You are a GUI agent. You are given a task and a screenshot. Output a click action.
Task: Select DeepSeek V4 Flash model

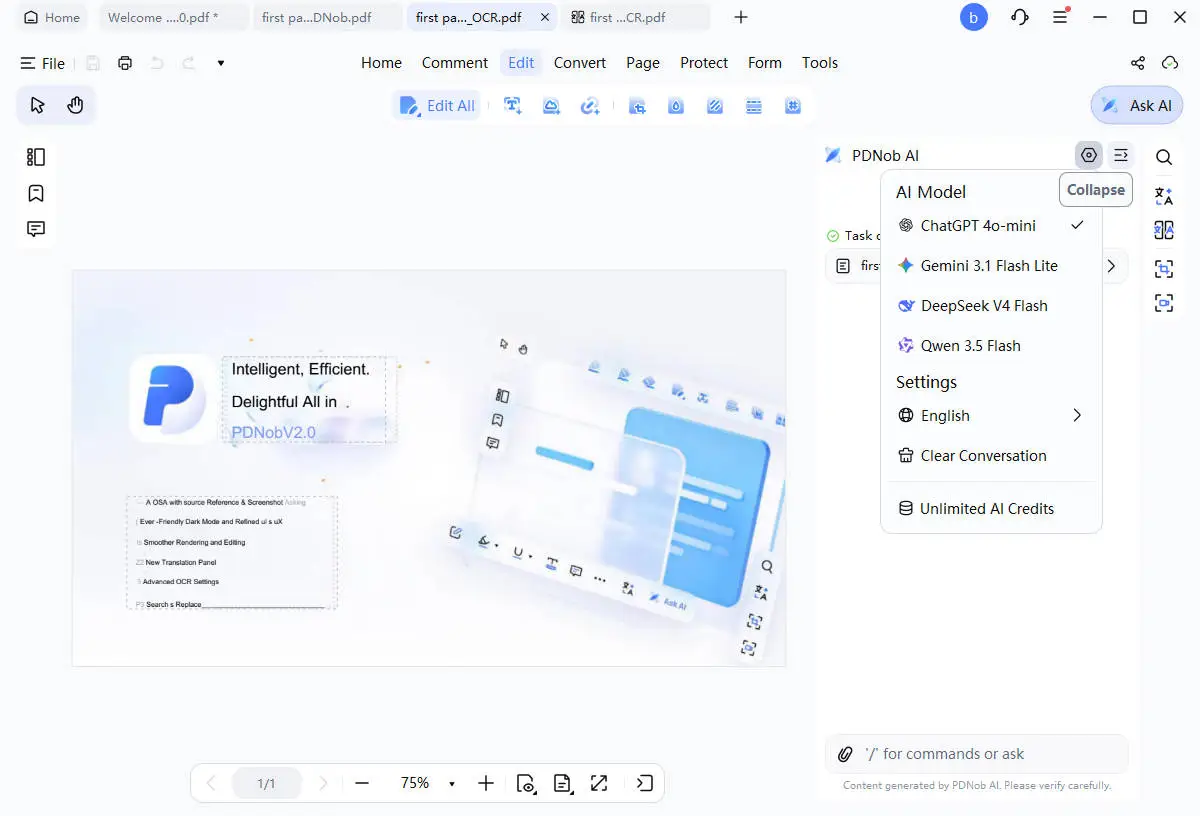[x=991, y=306]
